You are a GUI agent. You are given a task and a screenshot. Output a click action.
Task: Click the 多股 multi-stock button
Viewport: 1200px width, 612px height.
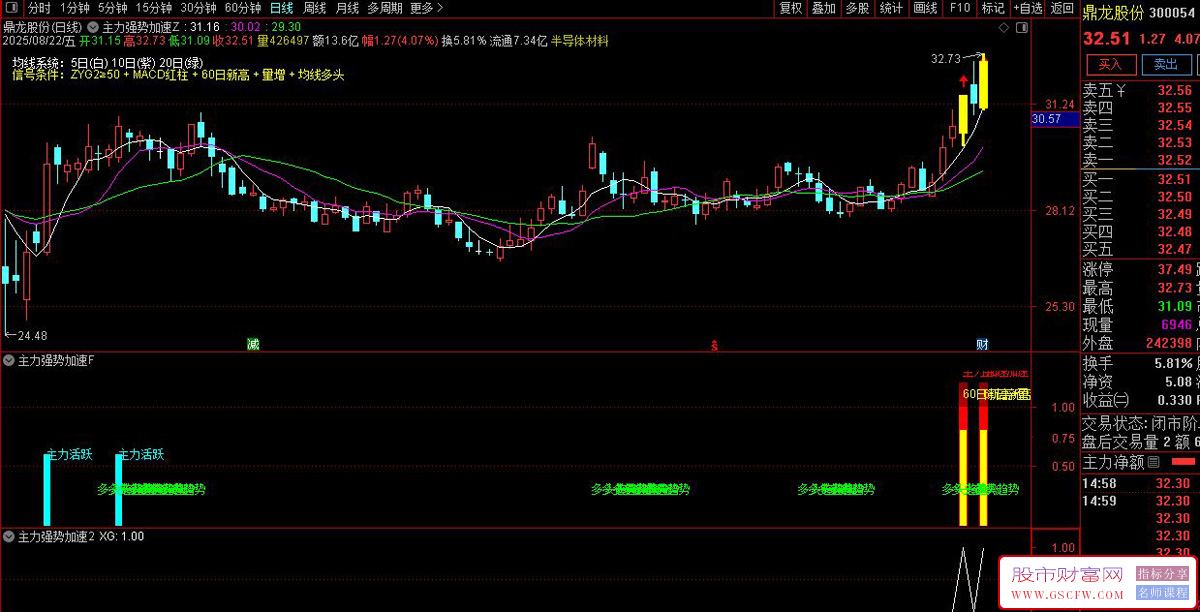[x=857, y=8]
